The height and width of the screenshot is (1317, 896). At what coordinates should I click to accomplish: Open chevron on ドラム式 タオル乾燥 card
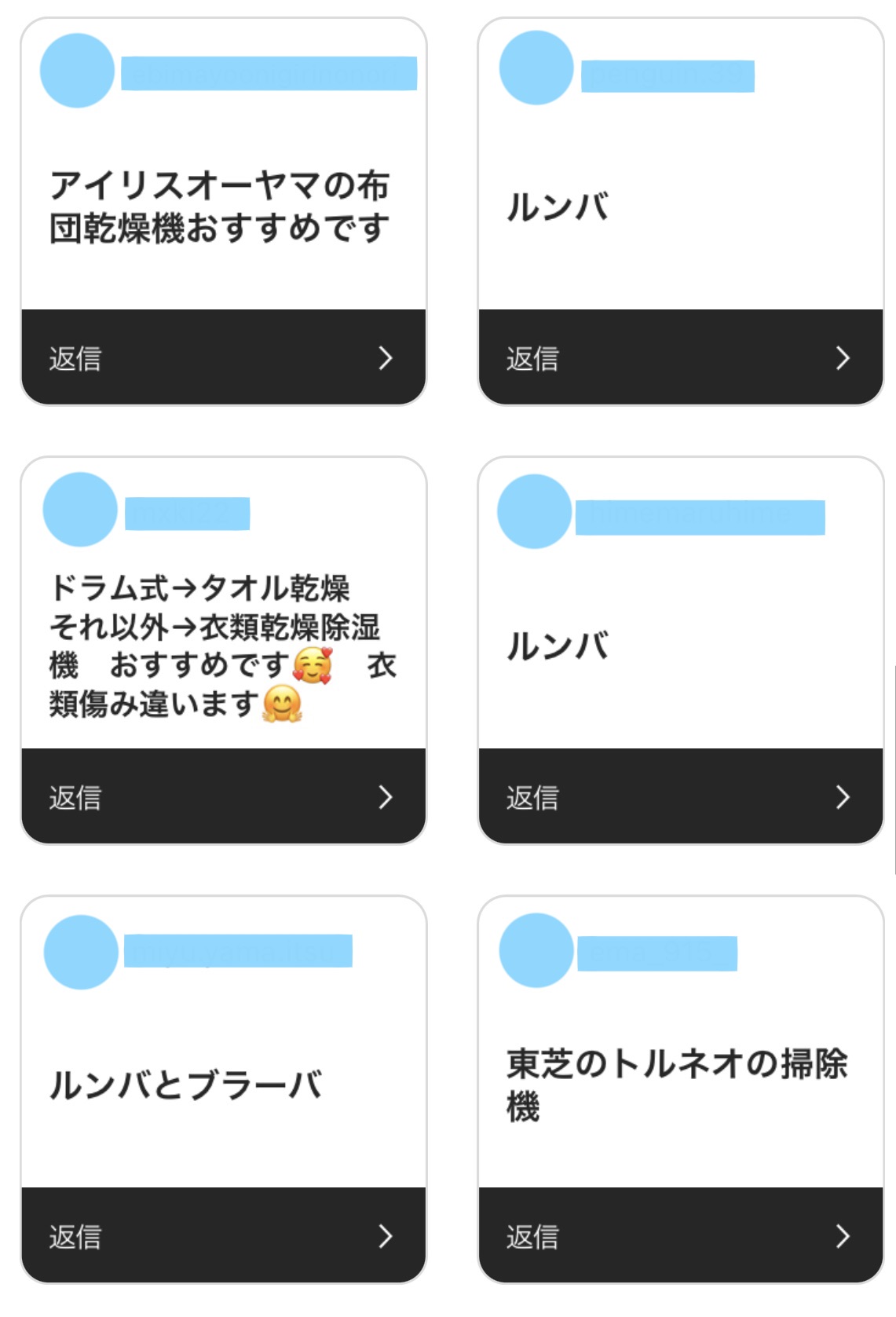pos(385,797)
